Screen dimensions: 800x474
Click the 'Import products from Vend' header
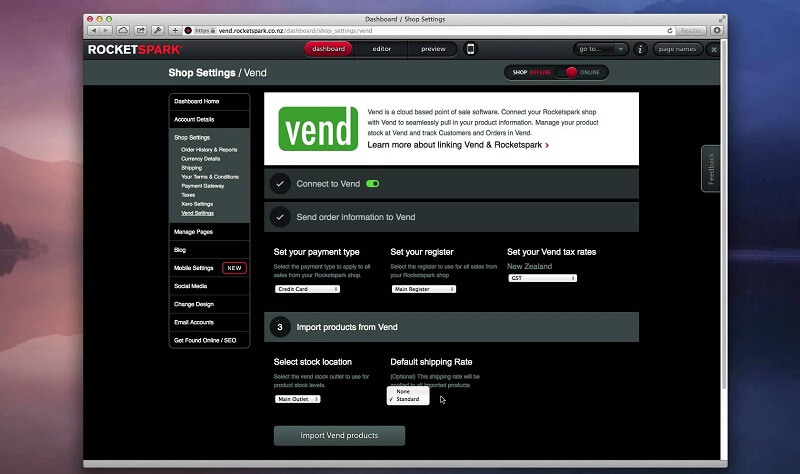(x=451, y=327)
